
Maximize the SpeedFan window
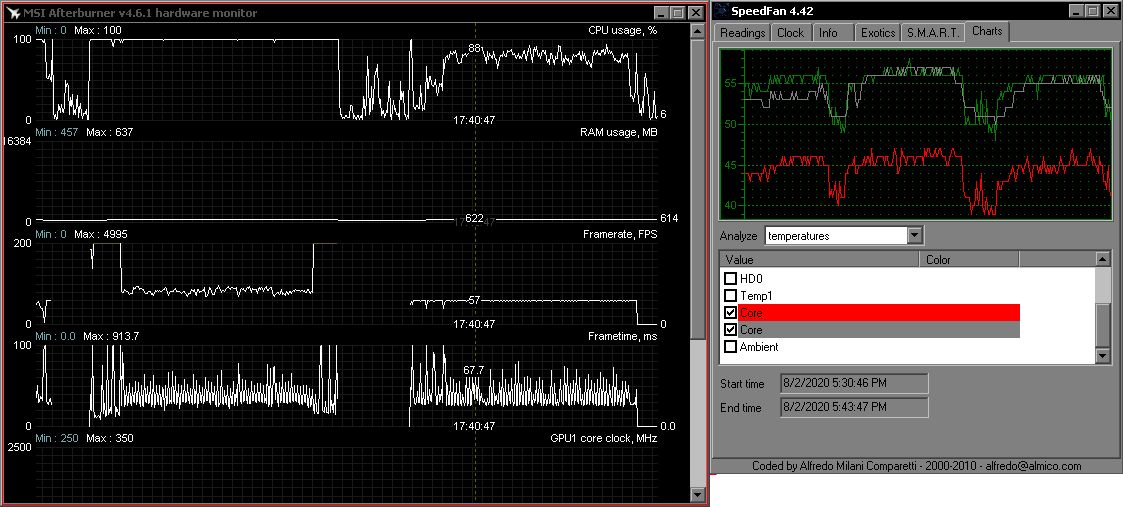tap(1093, 11)
